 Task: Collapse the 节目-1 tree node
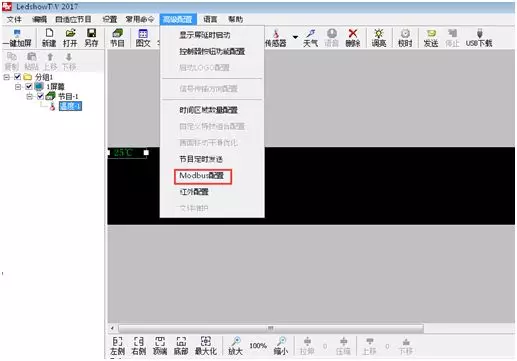29,96
